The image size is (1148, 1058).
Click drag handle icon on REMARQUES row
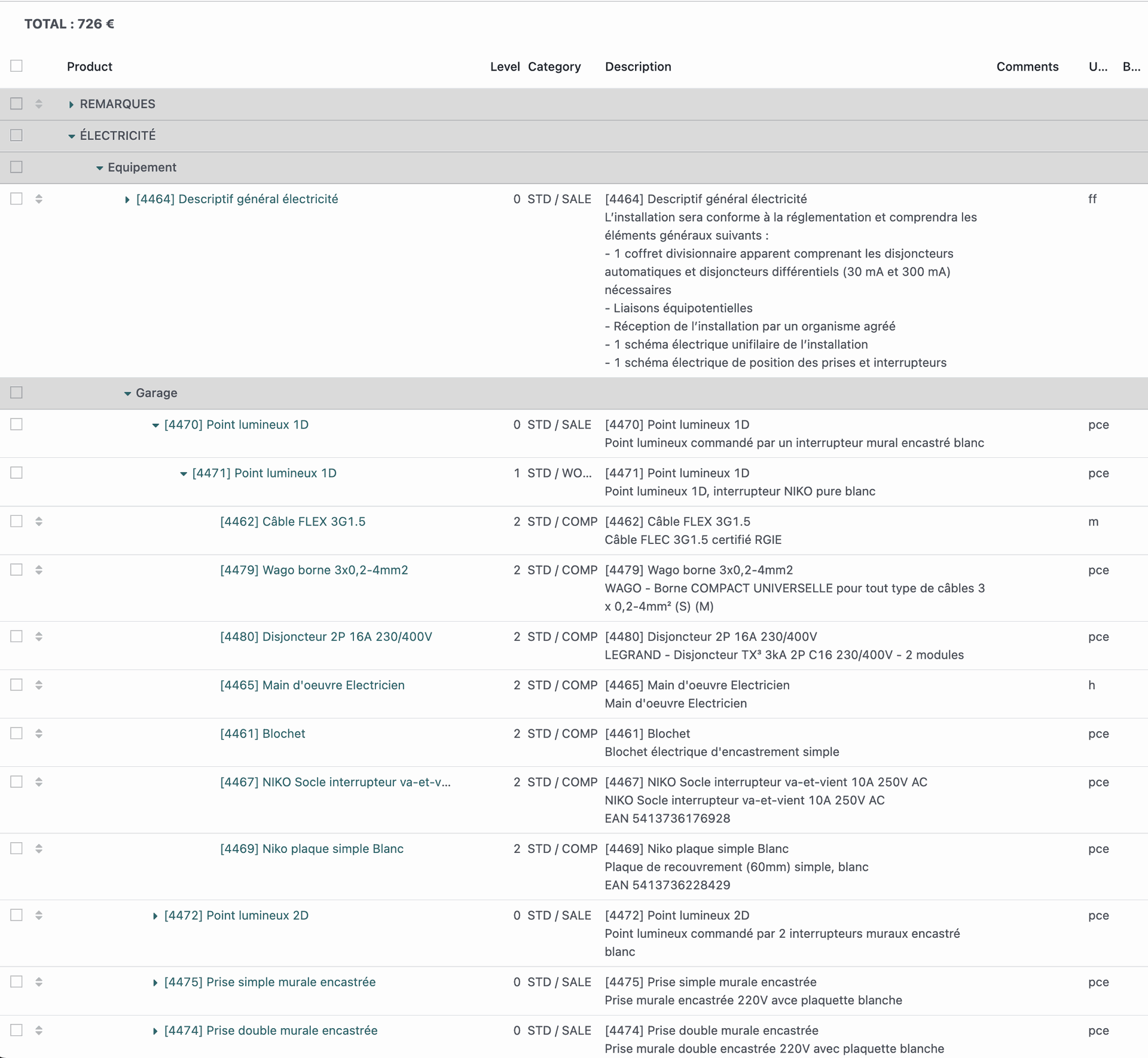(x=39, y=104)
